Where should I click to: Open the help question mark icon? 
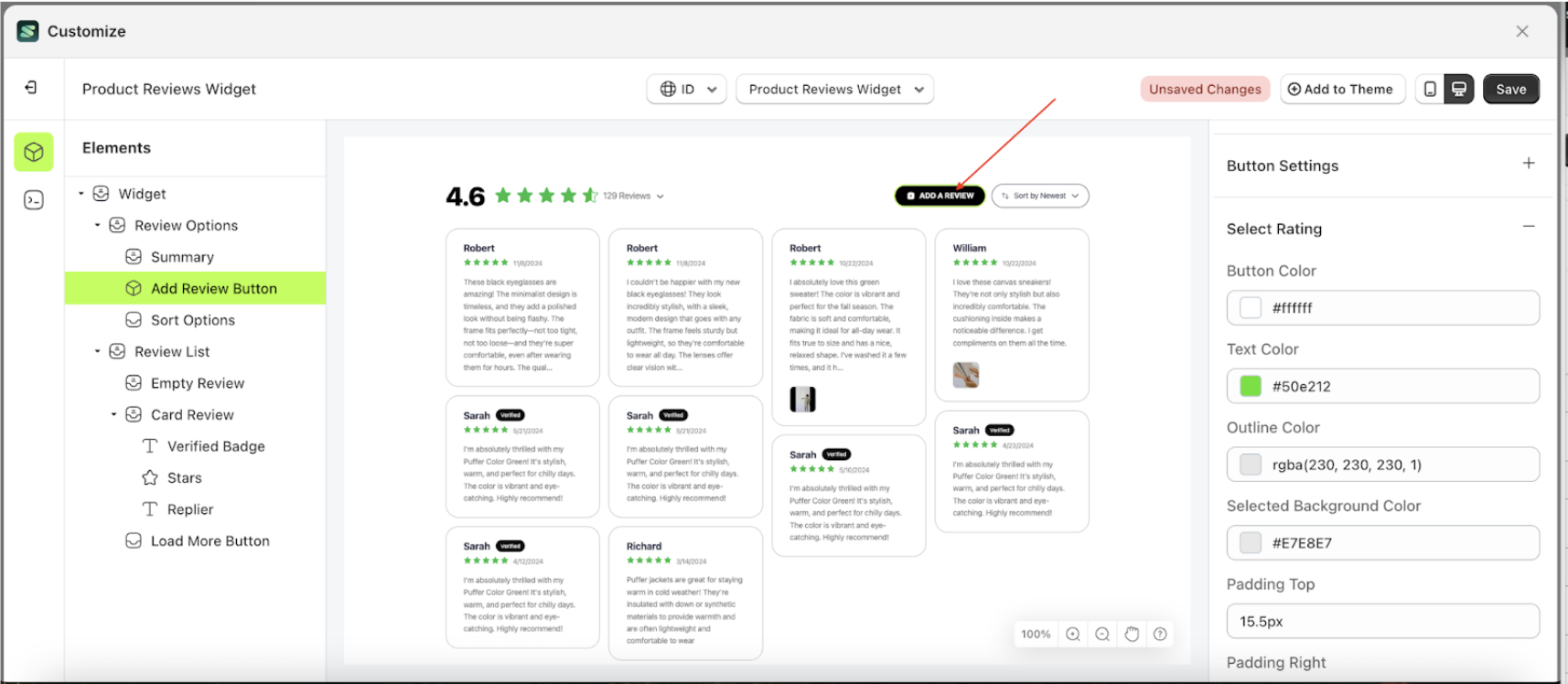tap(1160, 634)
